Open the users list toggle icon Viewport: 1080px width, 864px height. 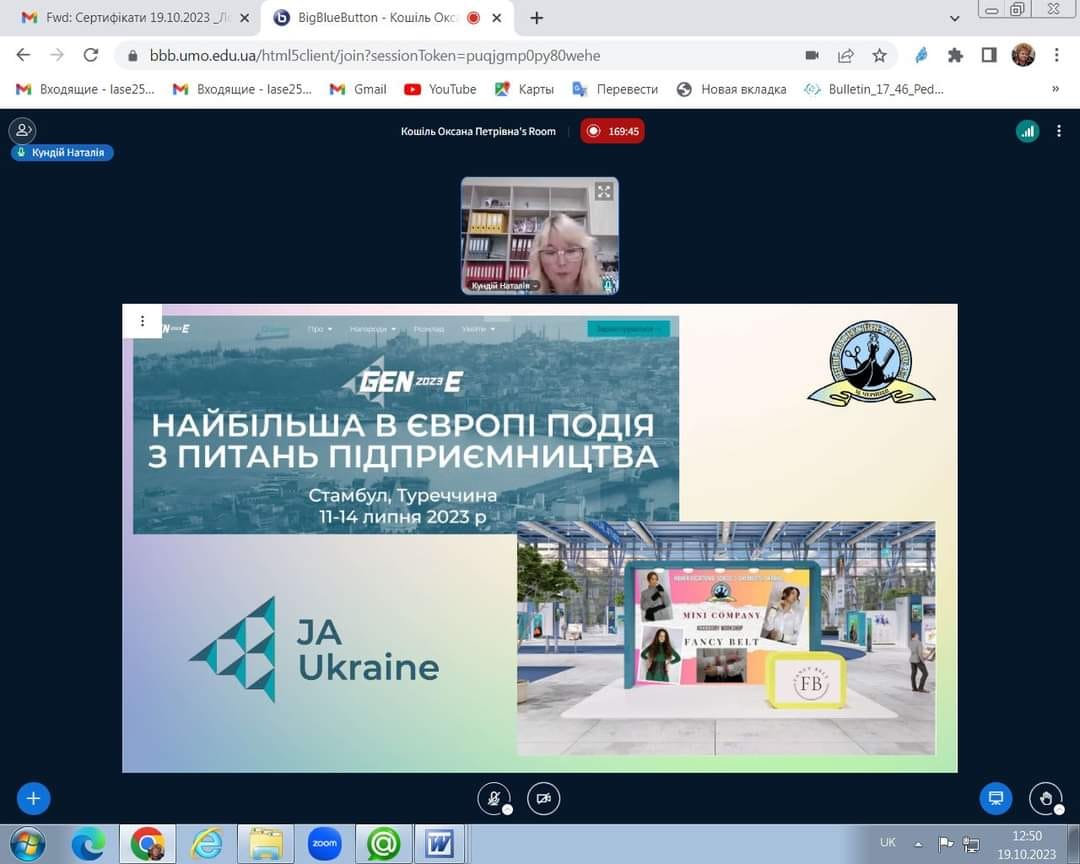(23, 130)
